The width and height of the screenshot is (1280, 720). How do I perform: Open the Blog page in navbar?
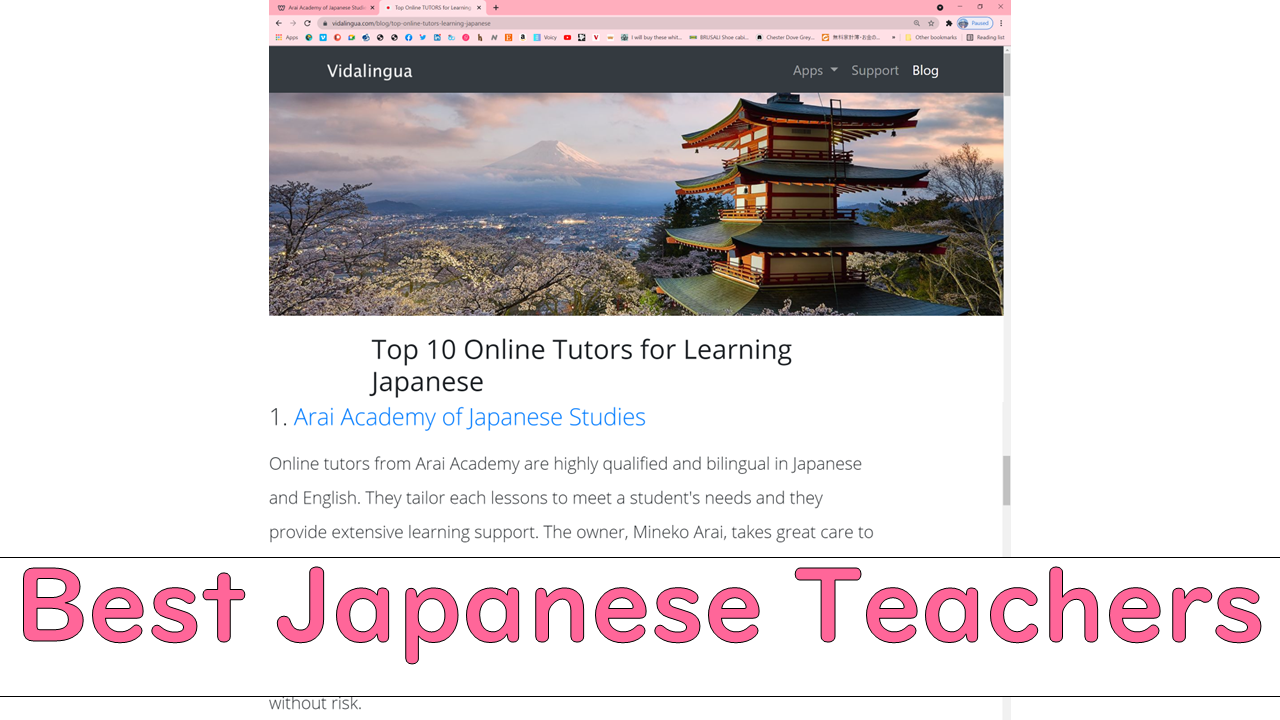click(925, 70)
